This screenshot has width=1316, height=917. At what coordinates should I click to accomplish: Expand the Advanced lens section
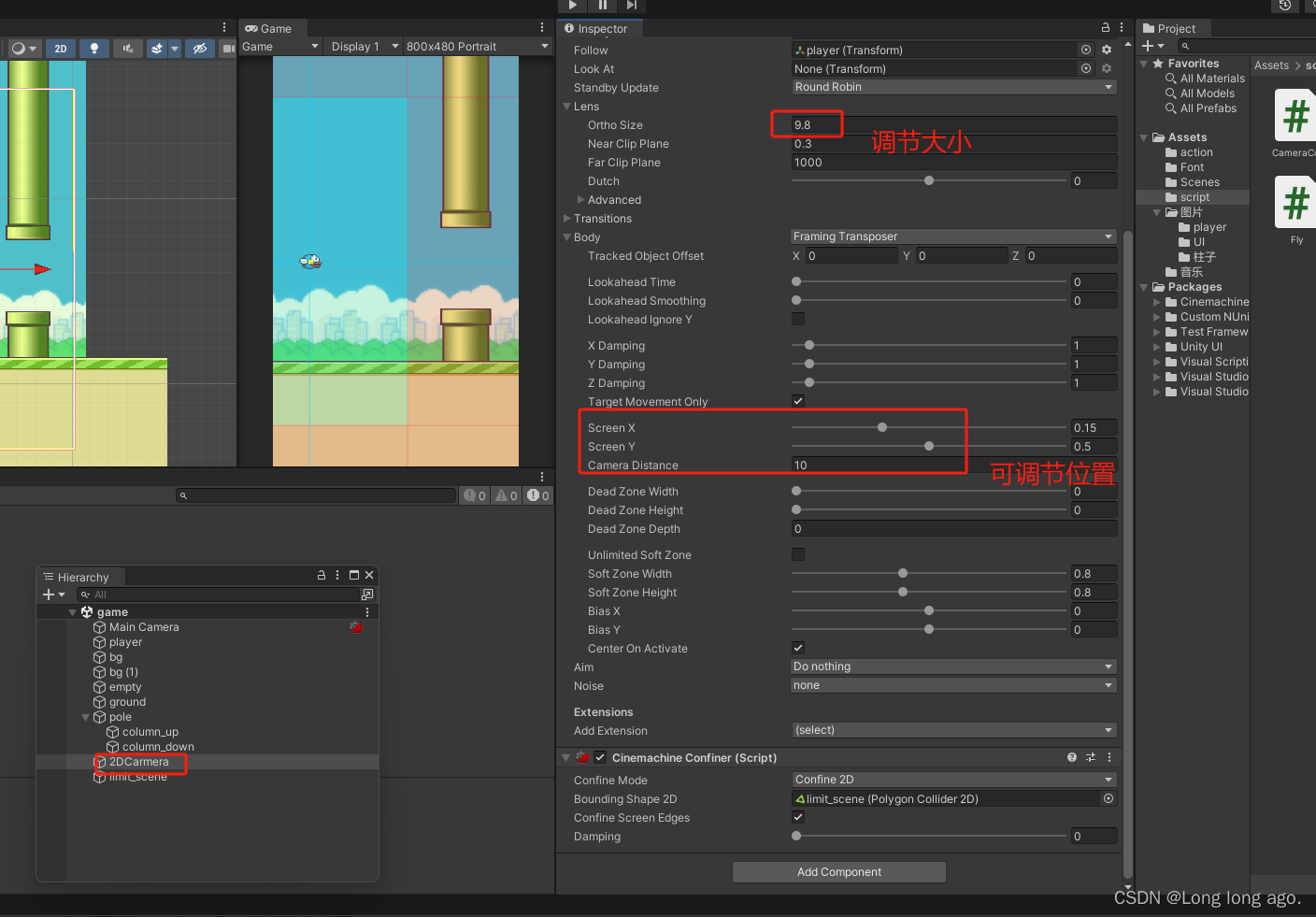(581, 200)
